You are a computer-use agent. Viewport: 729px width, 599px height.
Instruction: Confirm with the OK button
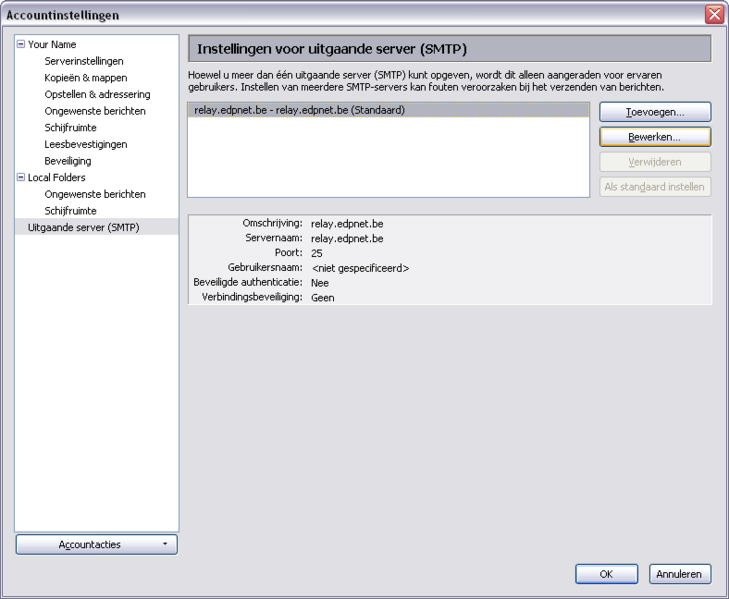click(606, 574)
